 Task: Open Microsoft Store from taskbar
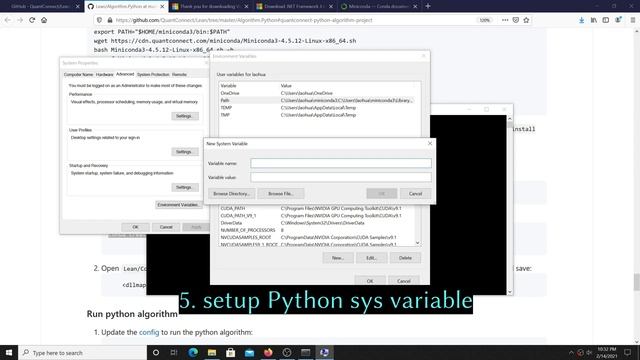click(x=231, y=353)
